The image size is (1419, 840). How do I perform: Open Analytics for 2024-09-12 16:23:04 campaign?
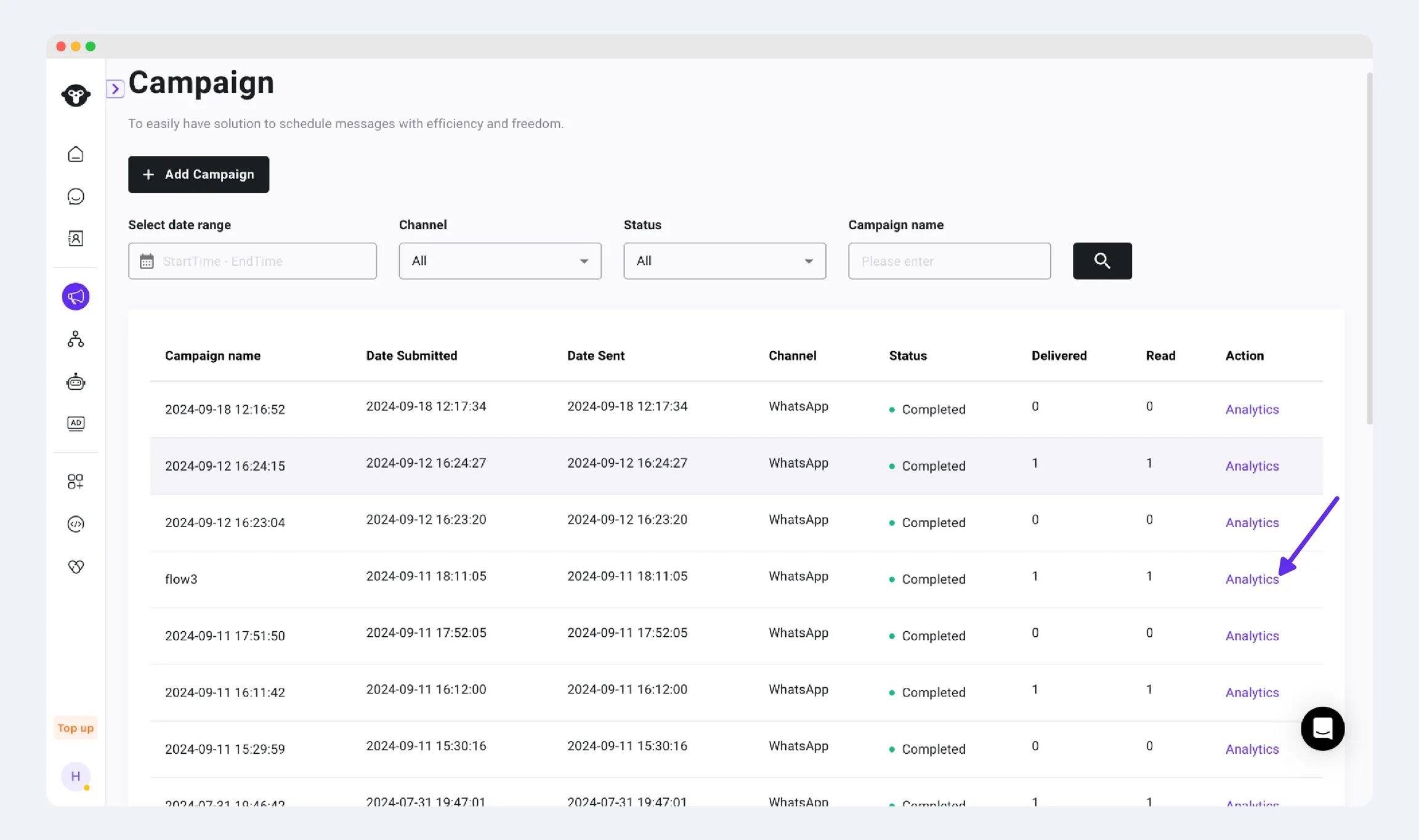[1252, 523]
